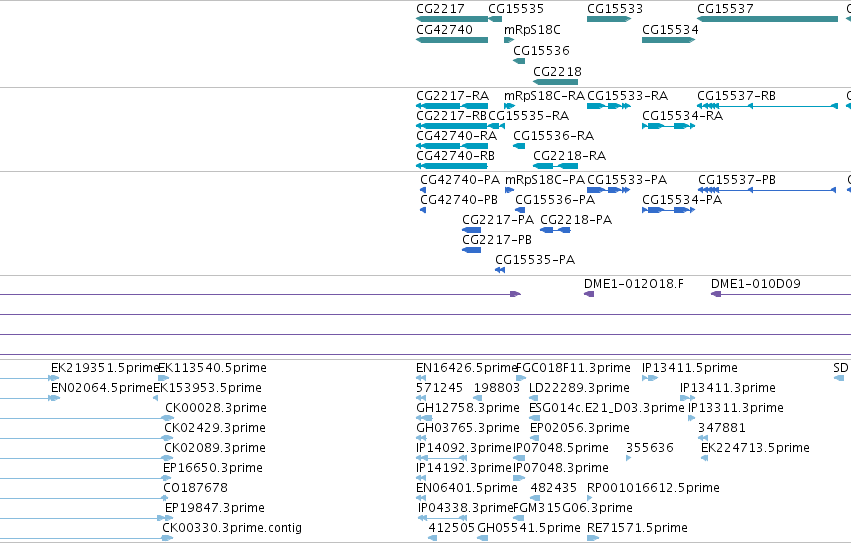851x543 pixels.
Task: Select the CG2218-PA protein feature
Action: [x=555, y=230]
